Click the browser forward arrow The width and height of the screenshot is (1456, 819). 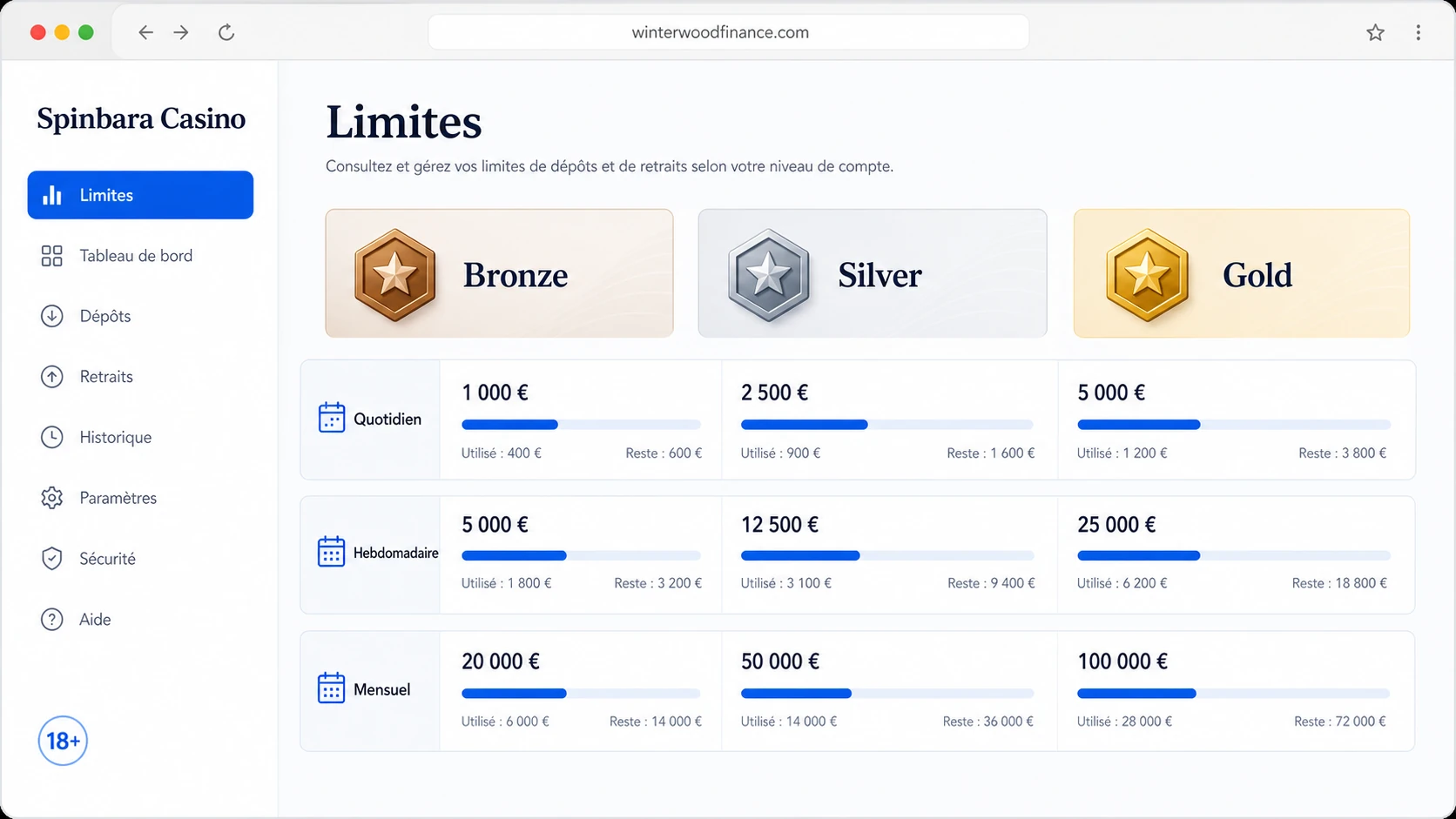(181, 32)
